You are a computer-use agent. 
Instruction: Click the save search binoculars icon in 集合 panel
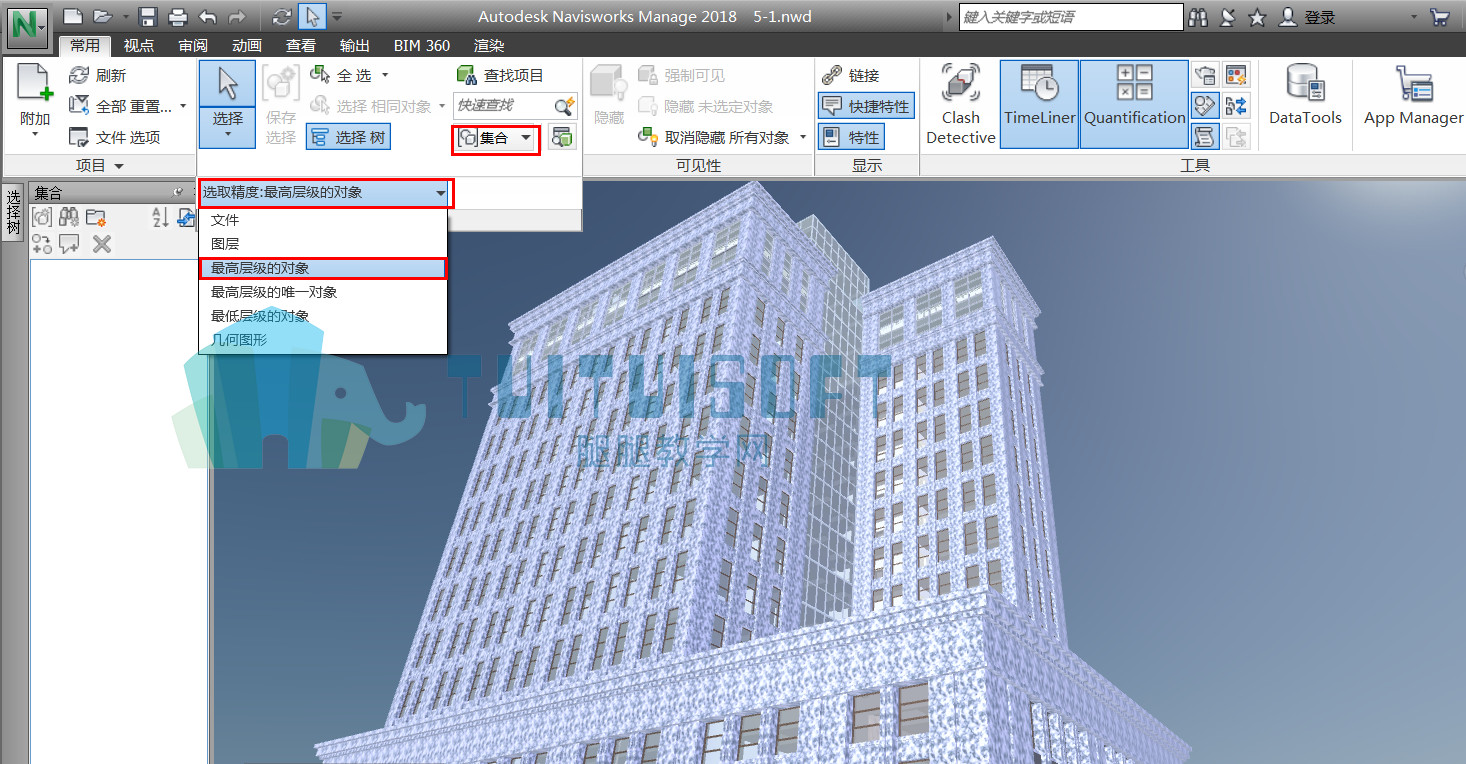69,217
